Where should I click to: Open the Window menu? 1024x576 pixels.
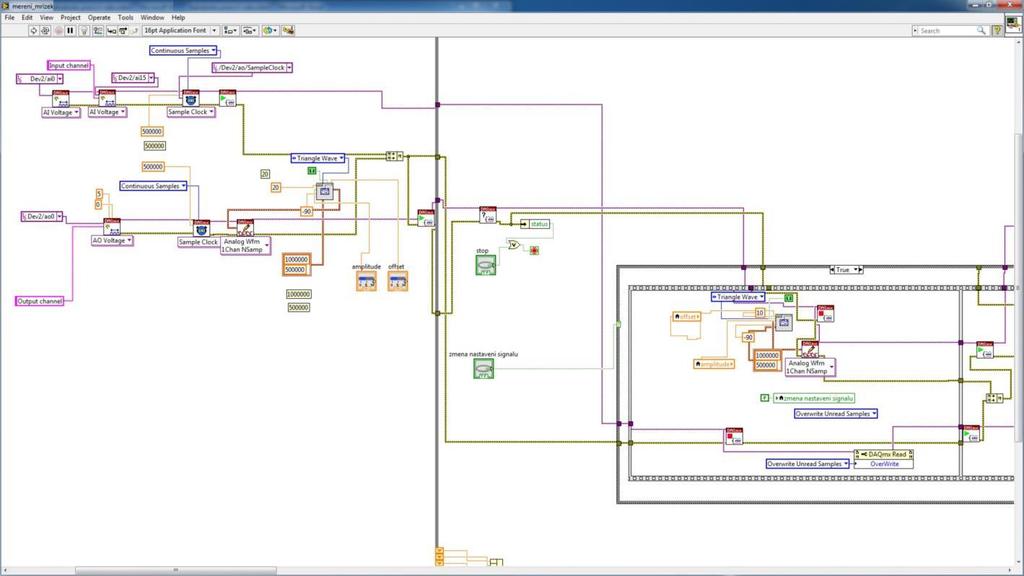[x=152, y=18]
